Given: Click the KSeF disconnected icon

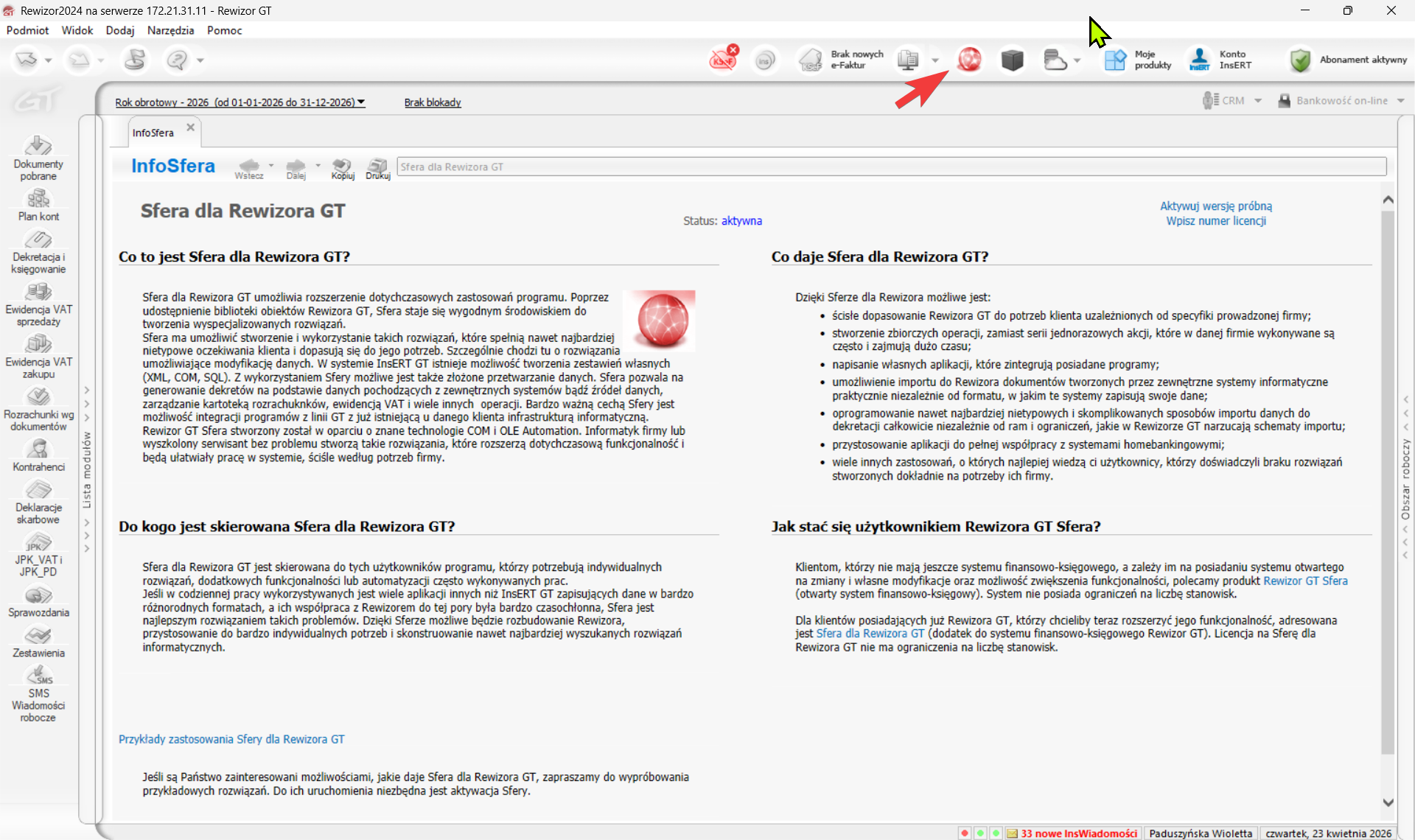Looking at the screenshot, I should pyautogui.click(x=724, y=58).
